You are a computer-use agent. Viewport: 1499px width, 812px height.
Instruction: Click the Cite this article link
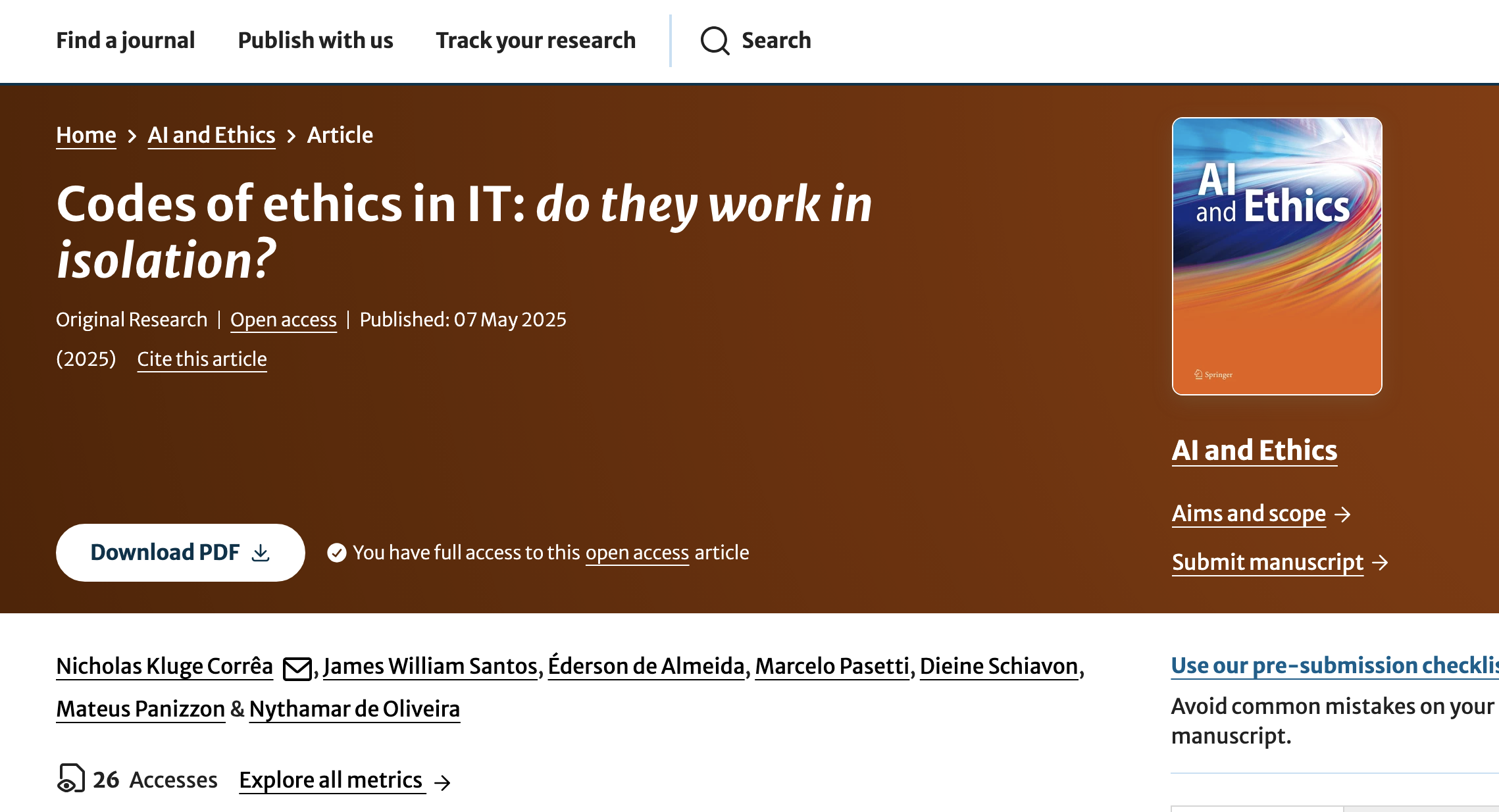click(x=202, y=359)
